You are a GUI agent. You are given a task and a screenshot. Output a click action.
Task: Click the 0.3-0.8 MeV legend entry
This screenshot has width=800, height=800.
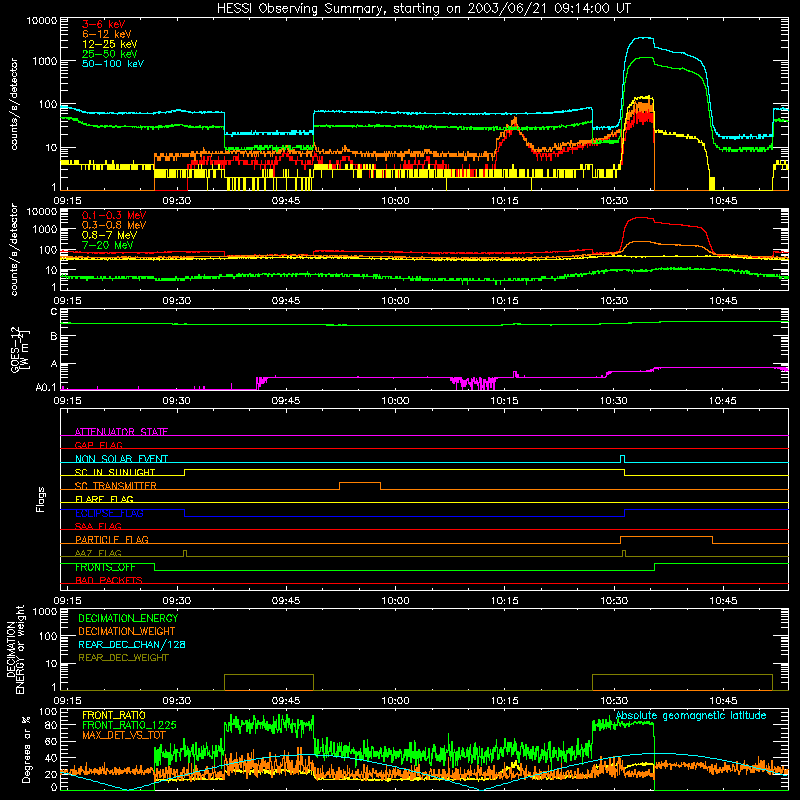(x=114, y=225)
